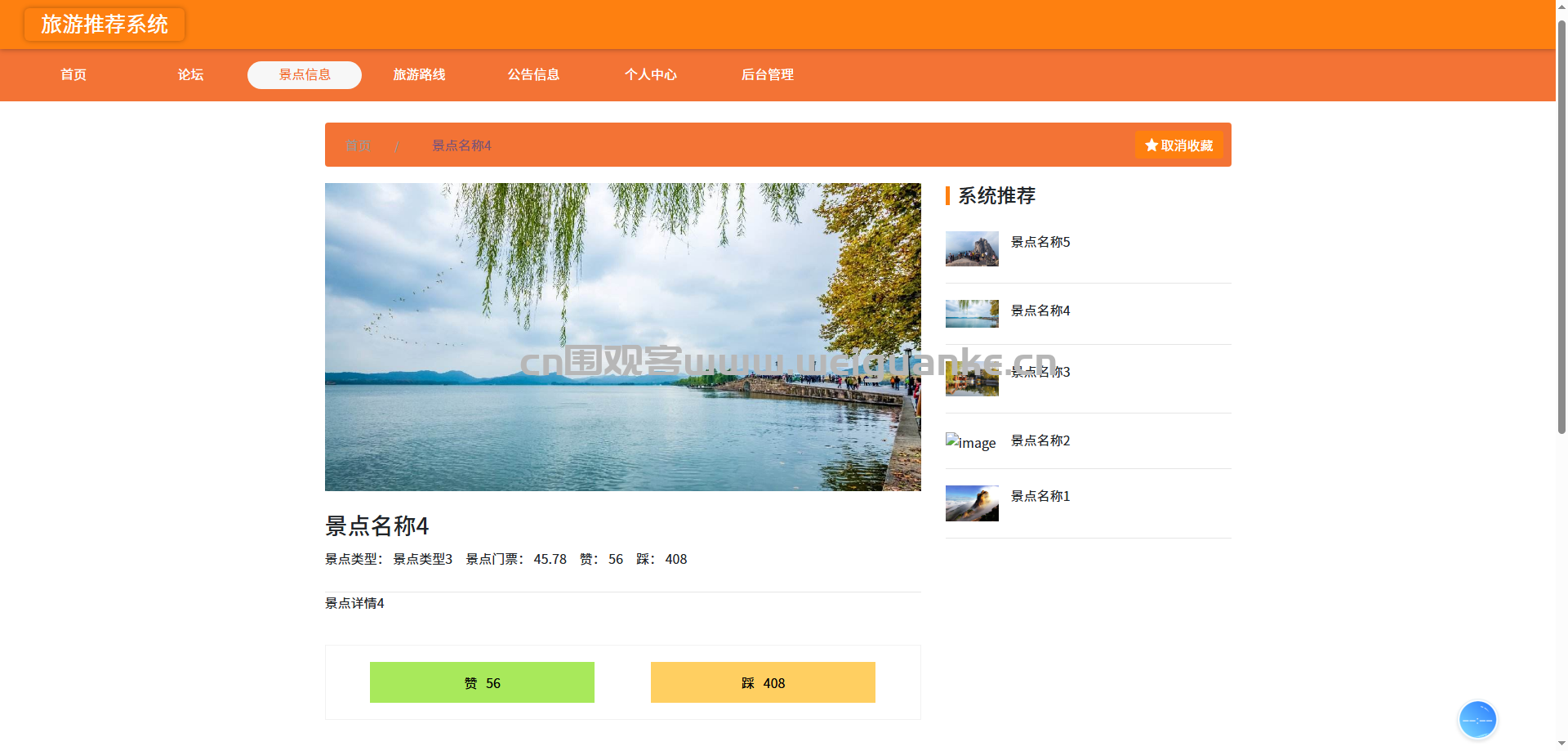Screen dimensions: 1568x751
Task: Click the 景点类型3 value
Action: click(x=423, y=559)
